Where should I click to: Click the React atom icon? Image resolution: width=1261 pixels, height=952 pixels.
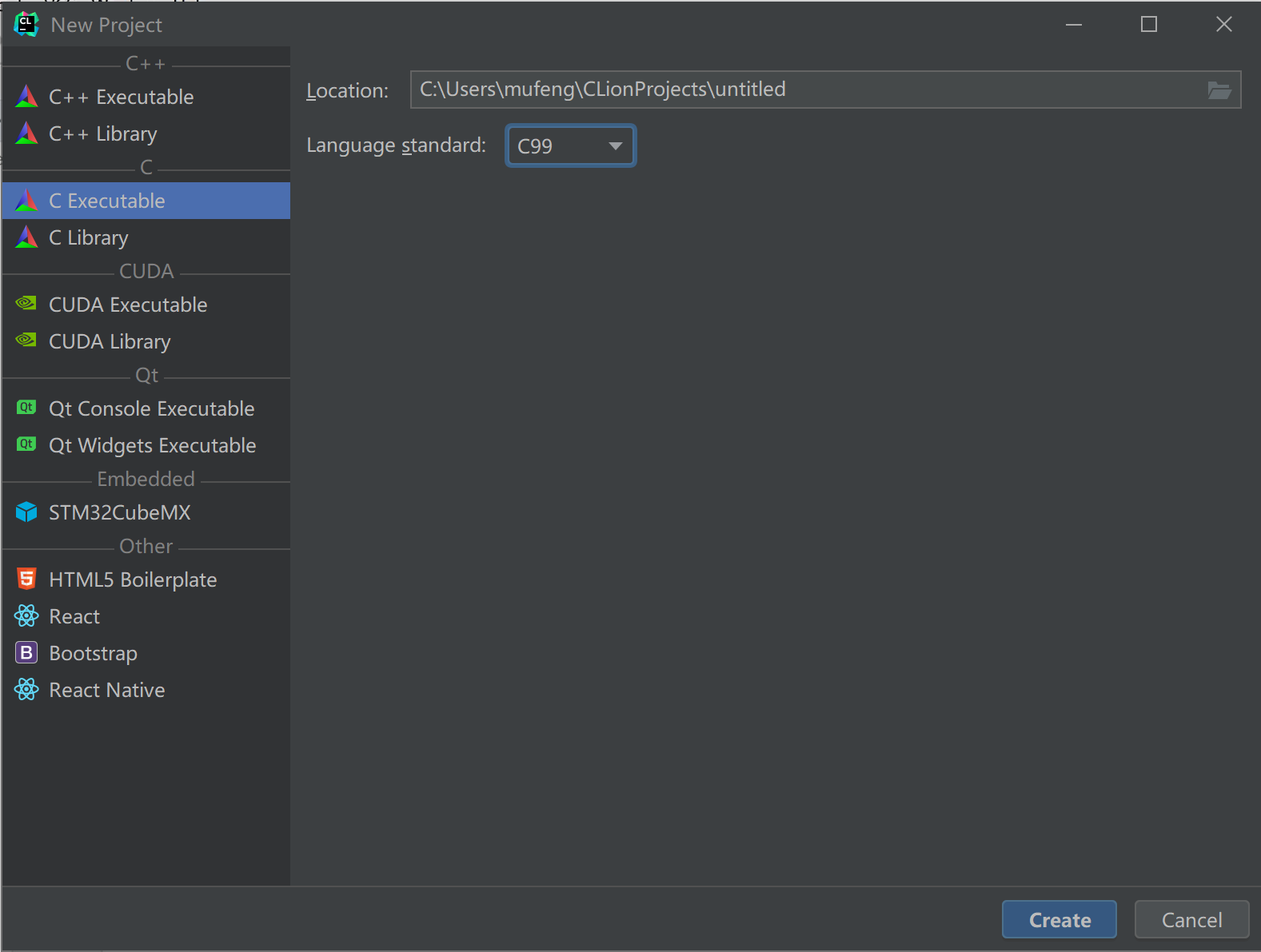26,615
